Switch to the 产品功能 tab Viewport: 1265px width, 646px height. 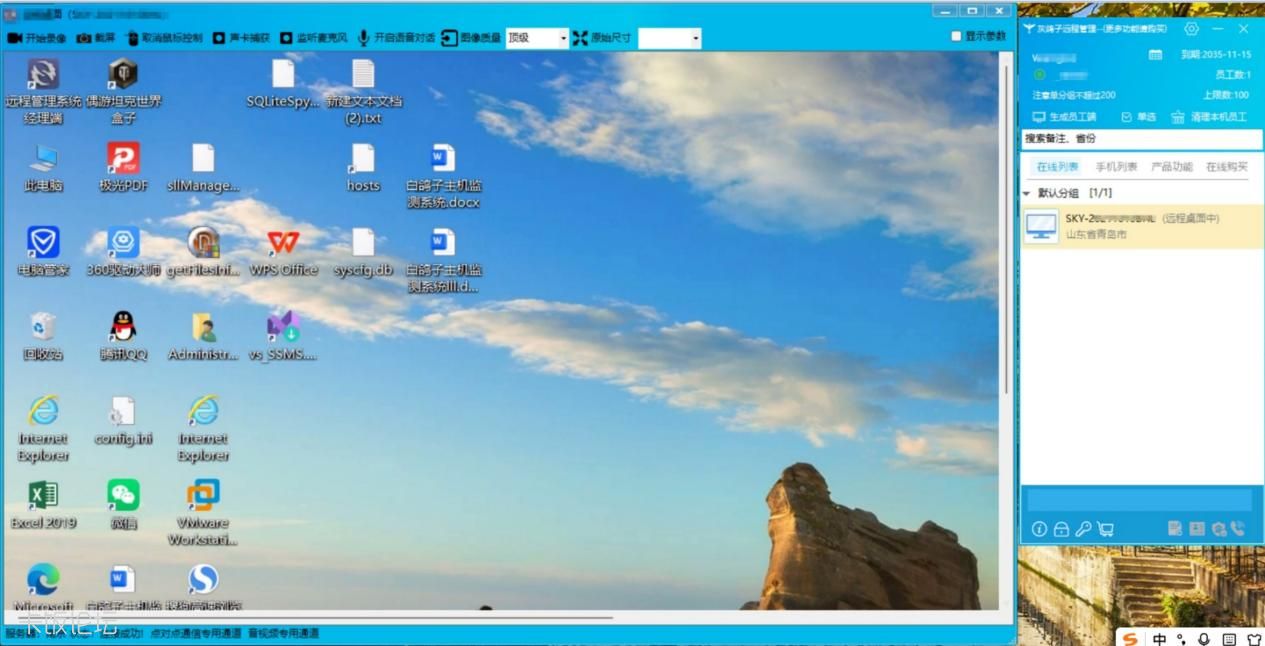1171,167
